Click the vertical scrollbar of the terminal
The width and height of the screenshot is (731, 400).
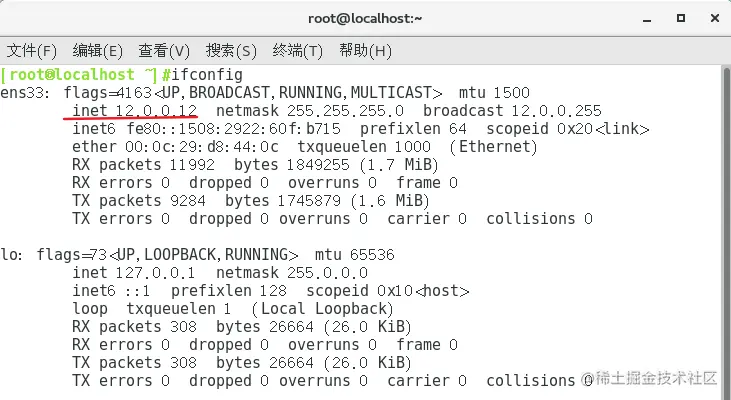pyautogui.click(x=726, y=233)
